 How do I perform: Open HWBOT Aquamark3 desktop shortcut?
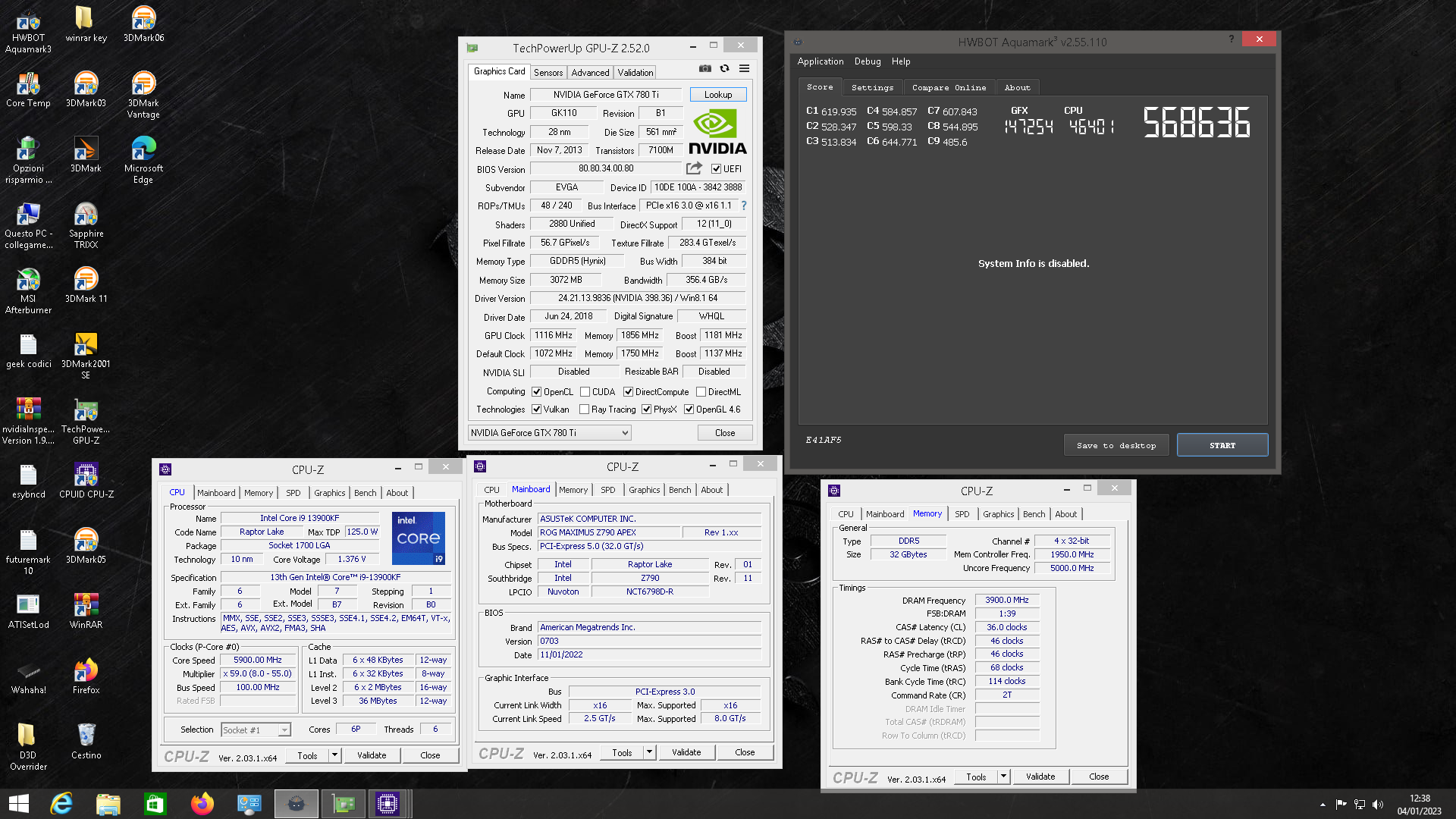(28, 30)
